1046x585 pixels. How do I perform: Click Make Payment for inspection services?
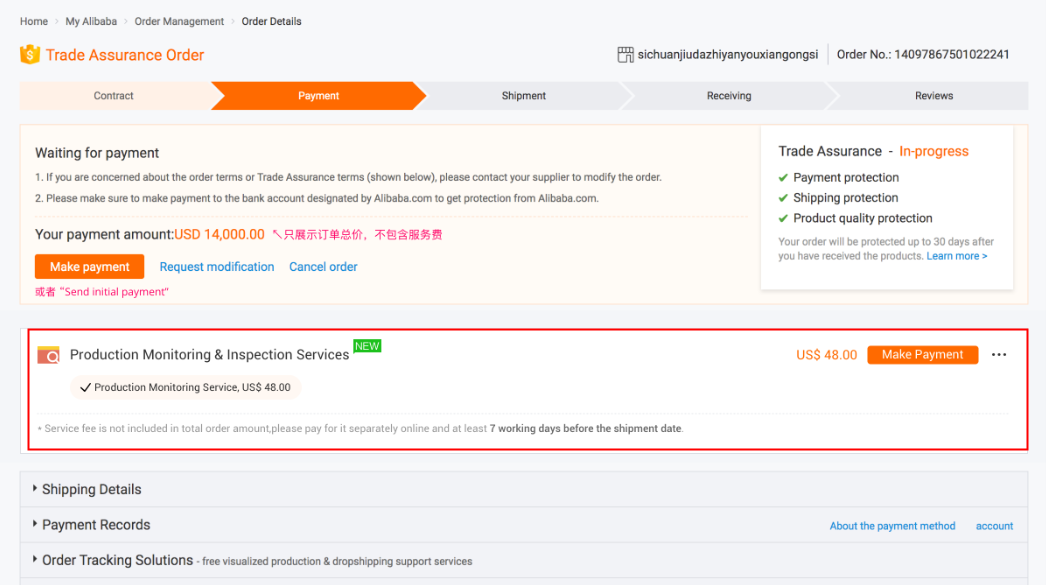coord(923,355)
